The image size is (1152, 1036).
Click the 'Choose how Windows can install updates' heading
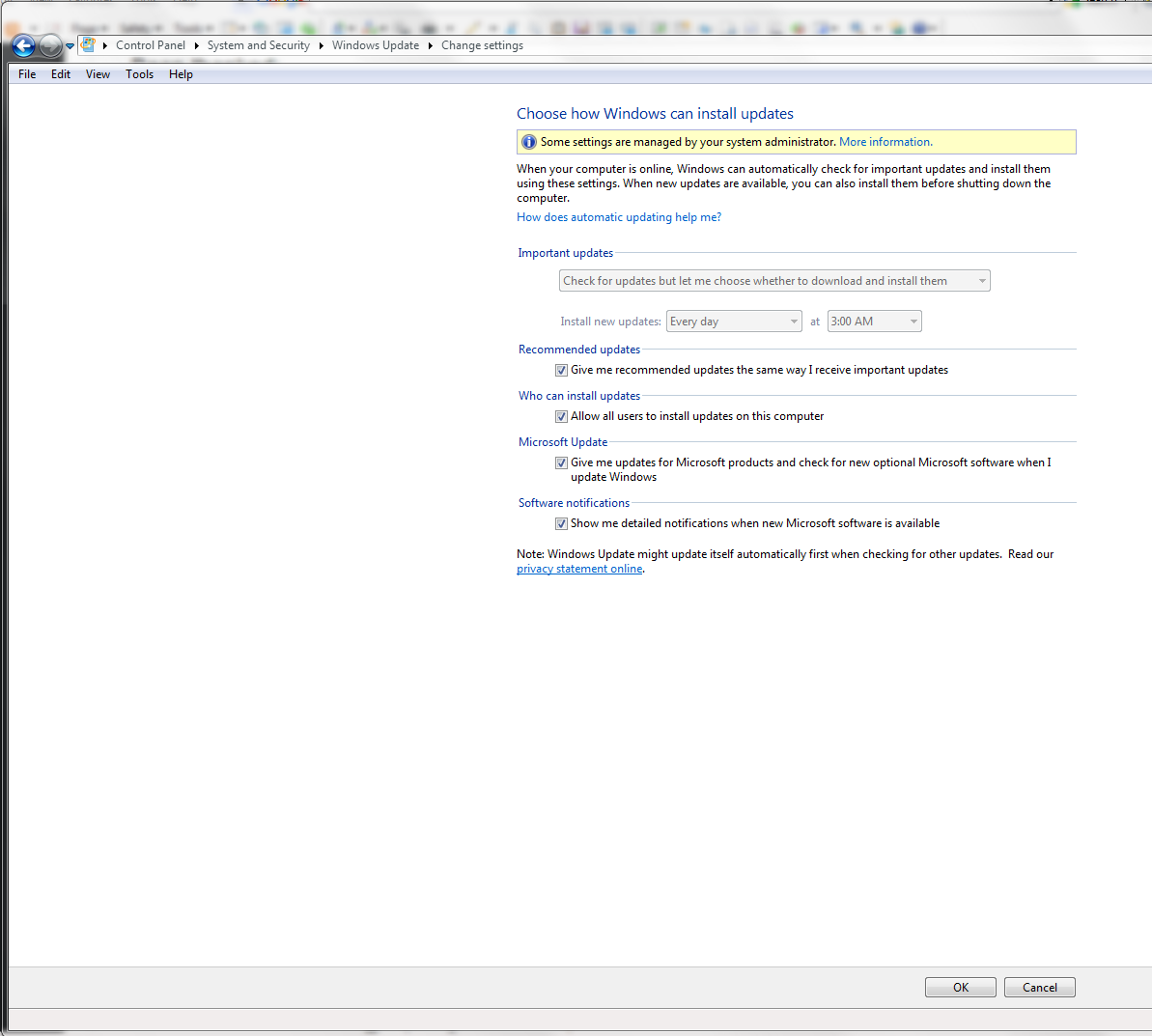pos(655,114)
